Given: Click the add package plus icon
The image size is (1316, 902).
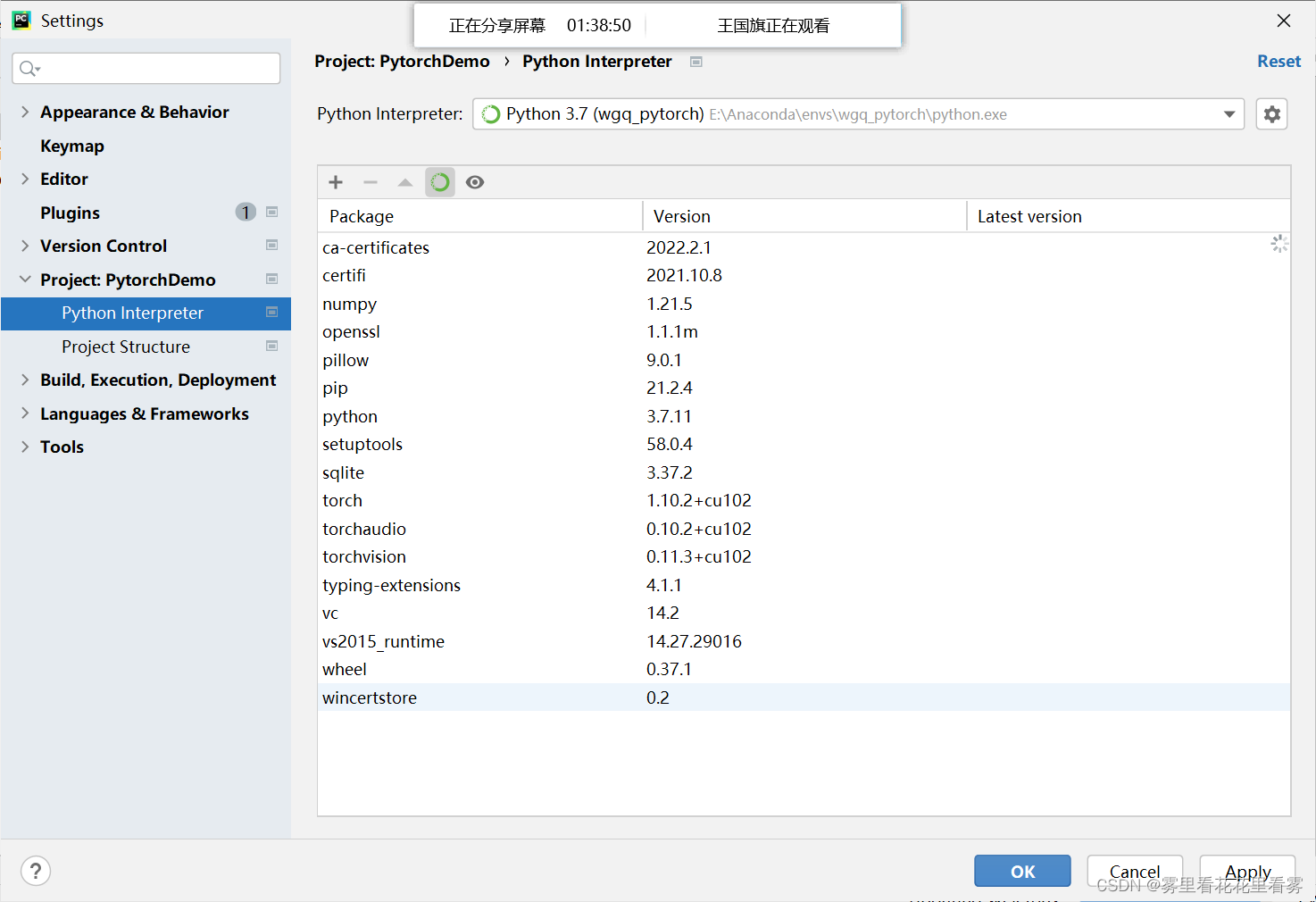Looking at the screenshot, I should pos(336,182).
